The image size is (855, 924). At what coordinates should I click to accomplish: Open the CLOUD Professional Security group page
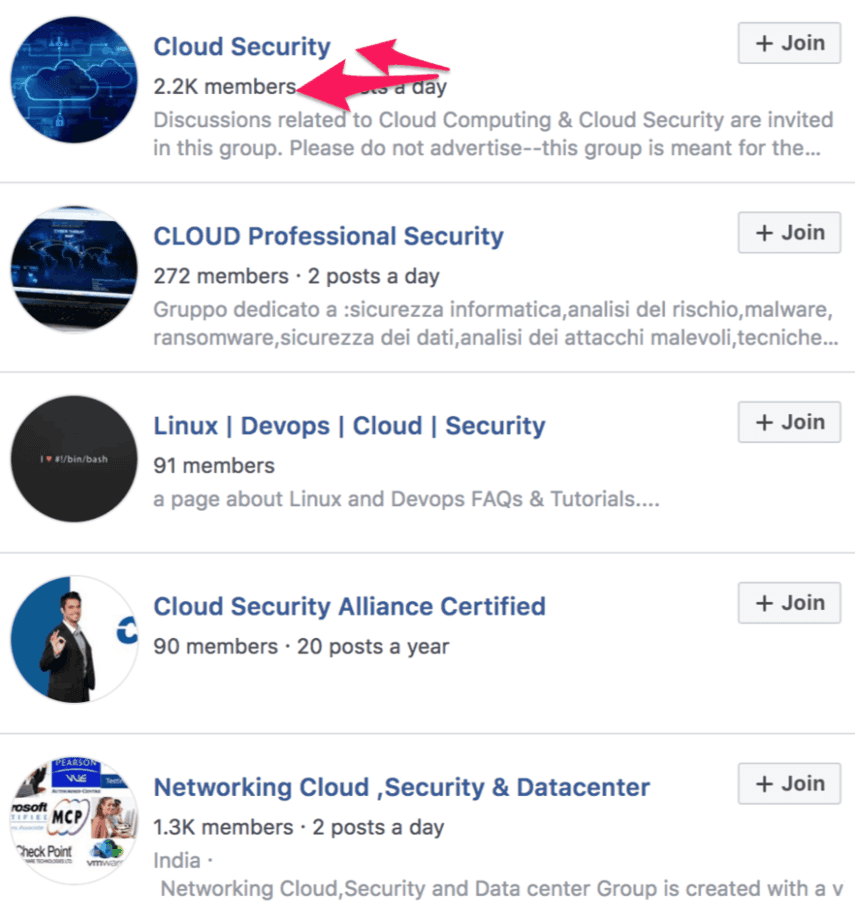[328, 236]
